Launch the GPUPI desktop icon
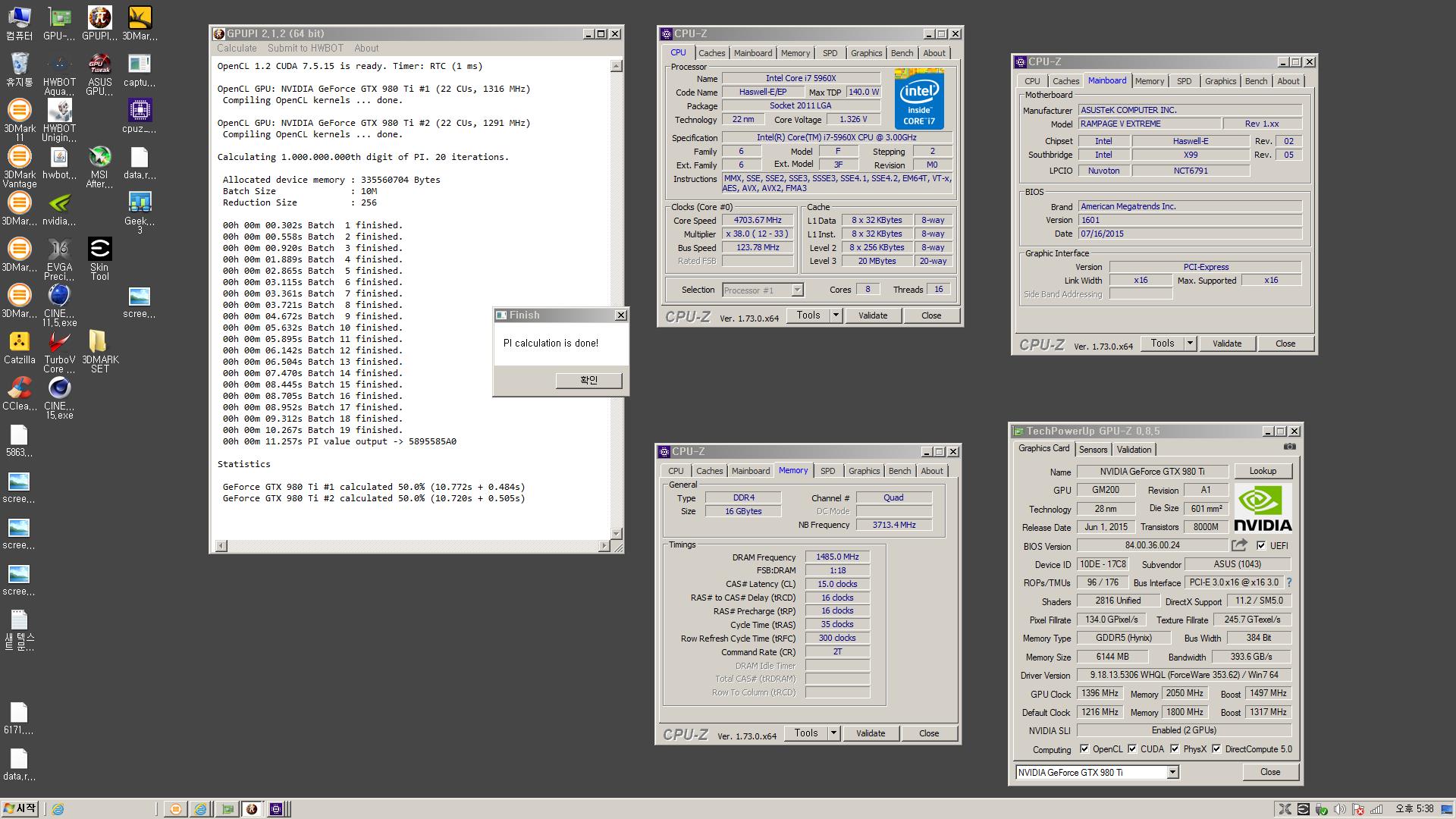 [x=99, y=23]
